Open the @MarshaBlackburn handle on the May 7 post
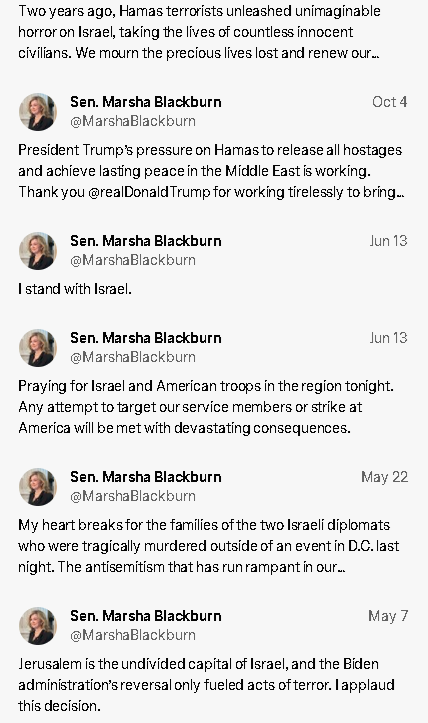The height and width of the screenshot is (723, 428). point(133,635)
